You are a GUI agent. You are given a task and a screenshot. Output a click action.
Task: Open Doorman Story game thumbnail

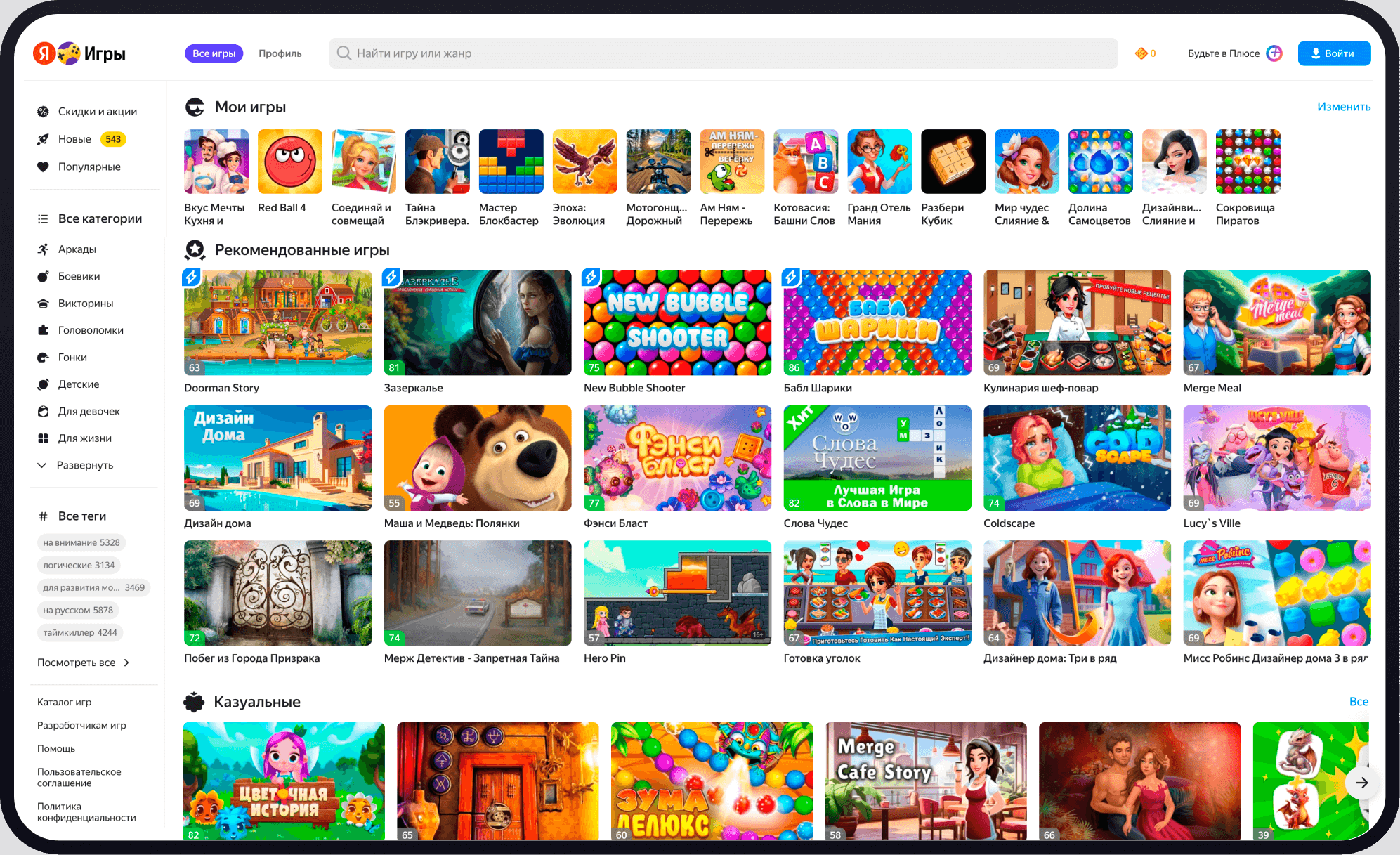277,322
